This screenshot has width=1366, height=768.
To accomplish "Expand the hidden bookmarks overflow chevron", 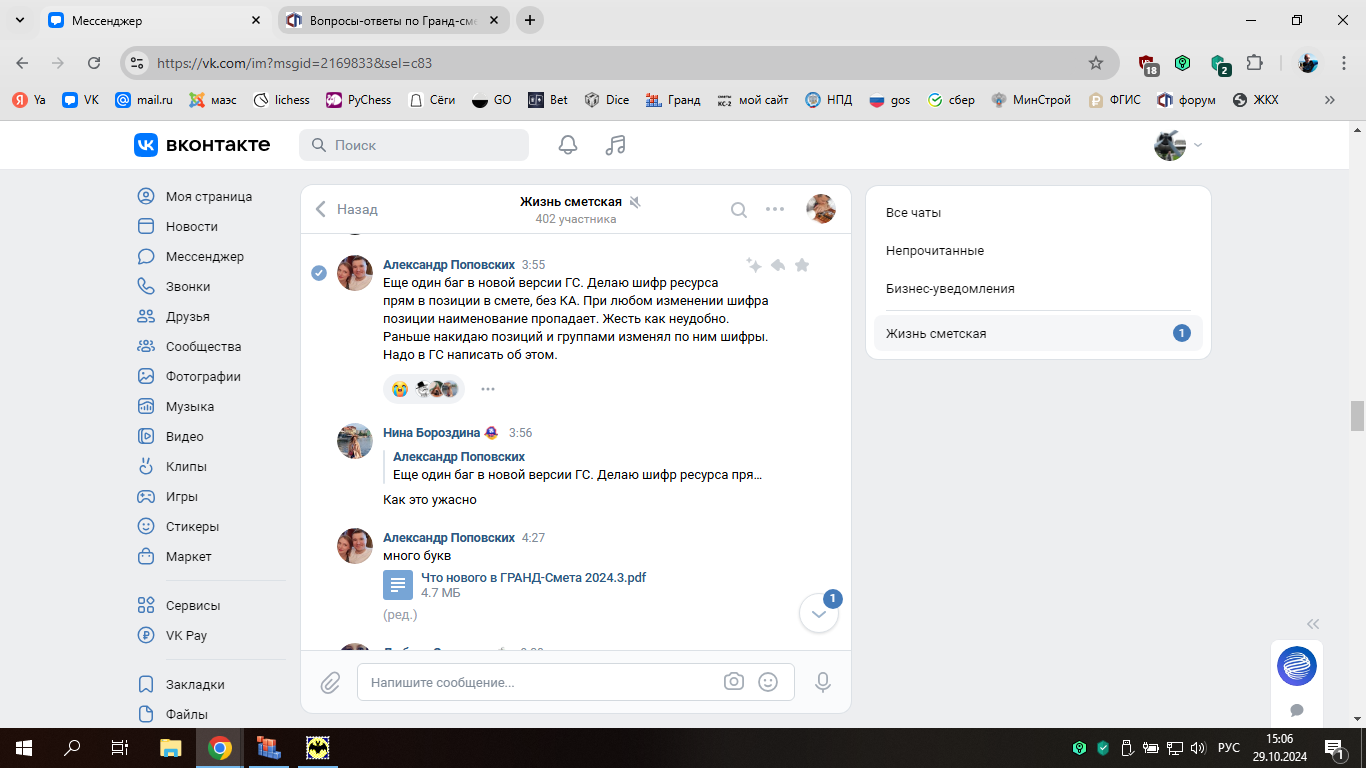I will pyautogui.click(x=1330, y=100).
